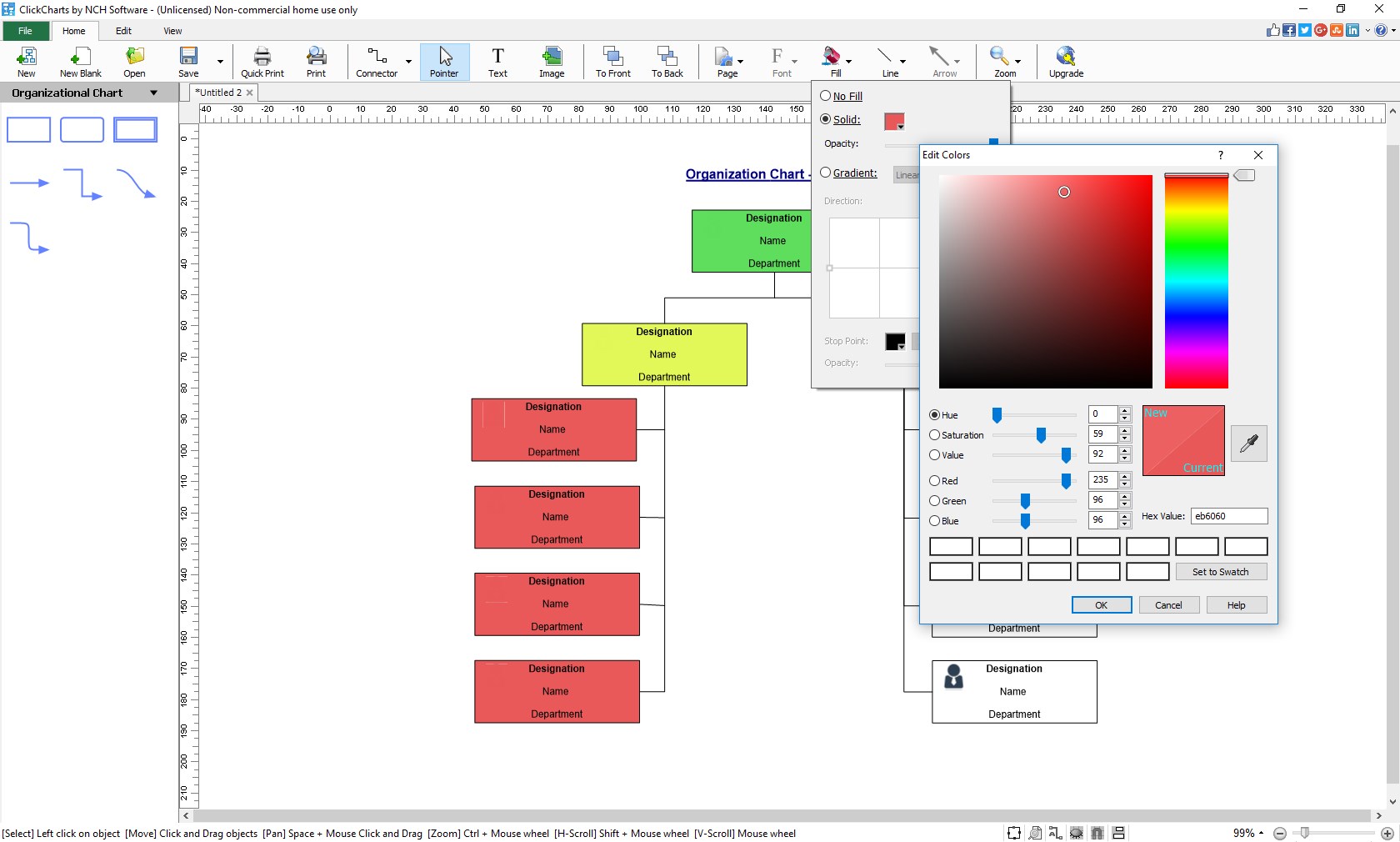Select the Text tool
Screen dimensions: 1400x842
pyautogui.click(x=497, y=62)
